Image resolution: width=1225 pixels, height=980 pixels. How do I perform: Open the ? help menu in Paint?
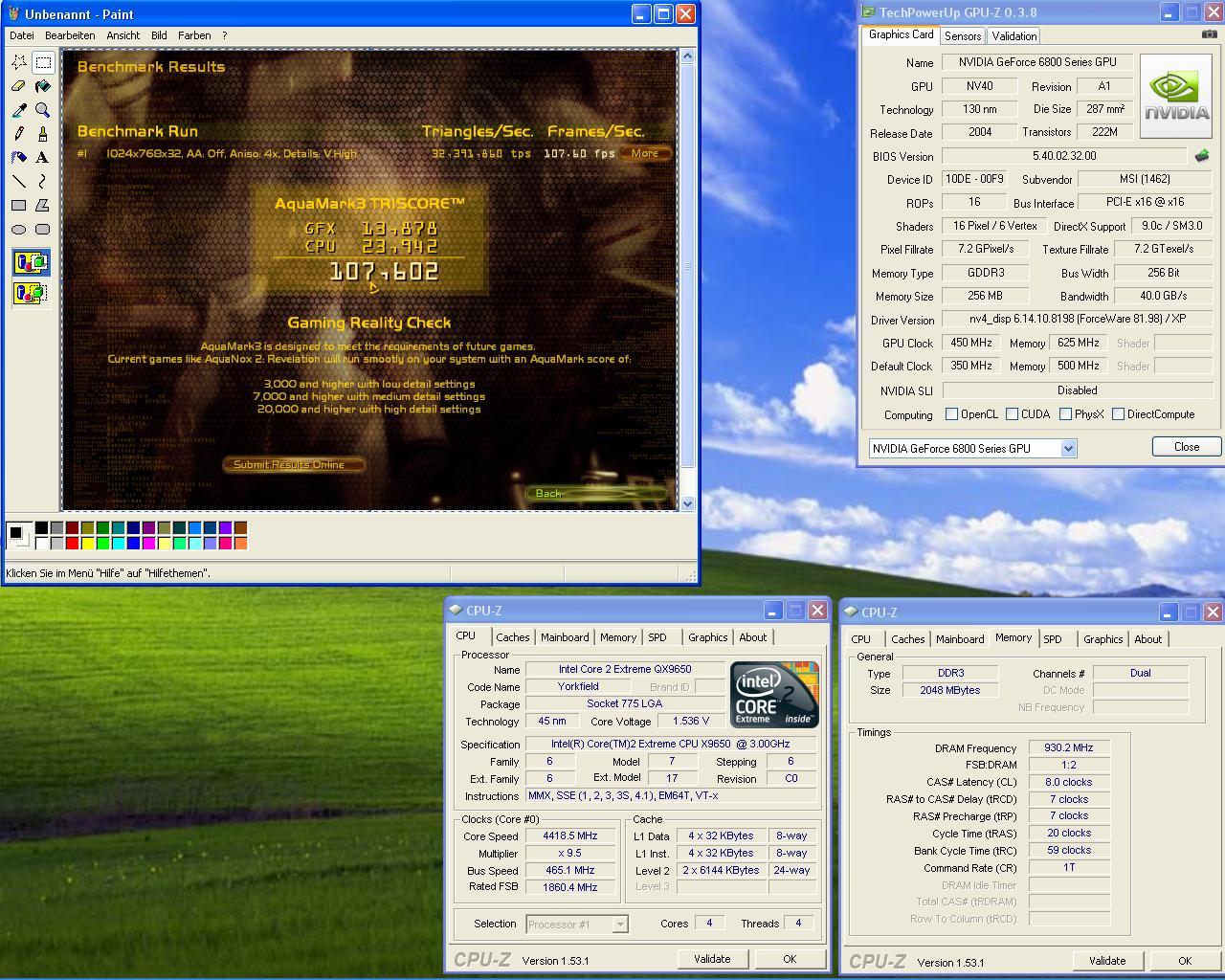(225, 35)
